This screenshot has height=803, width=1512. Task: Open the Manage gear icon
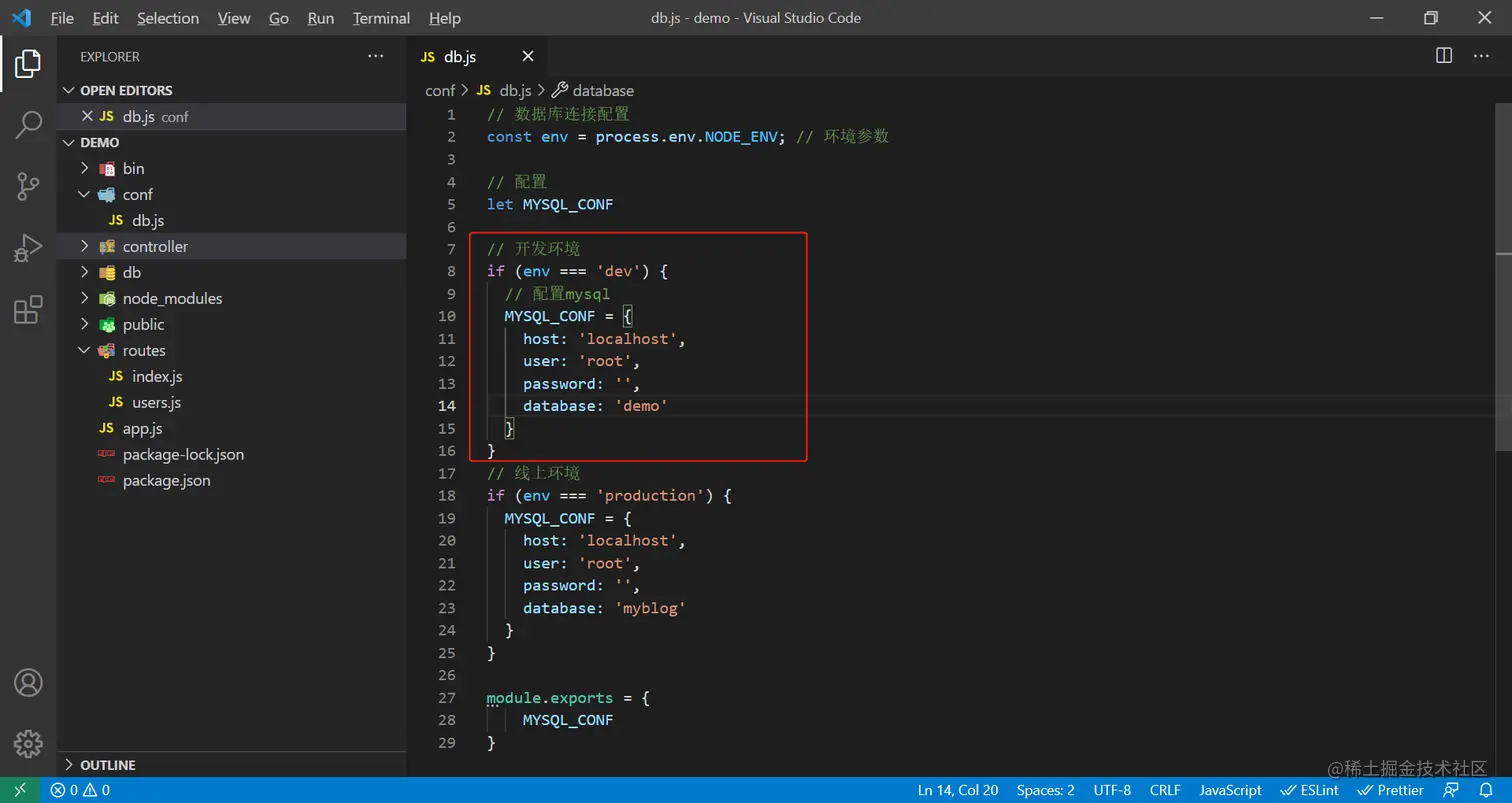pos(28,743)
